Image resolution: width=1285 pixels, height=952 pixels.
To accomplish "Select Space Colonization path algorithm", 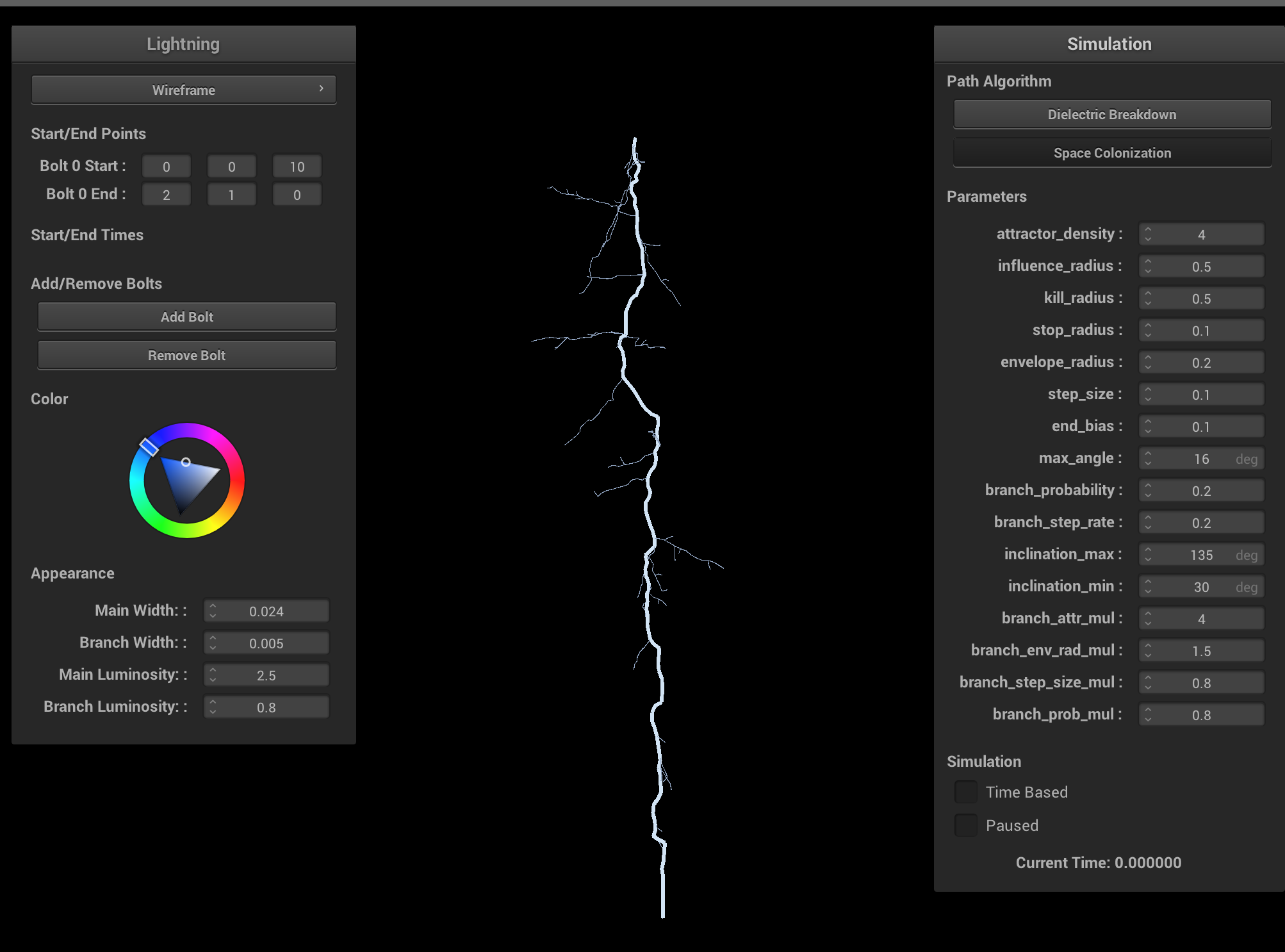I will (x=1111, y=153).
